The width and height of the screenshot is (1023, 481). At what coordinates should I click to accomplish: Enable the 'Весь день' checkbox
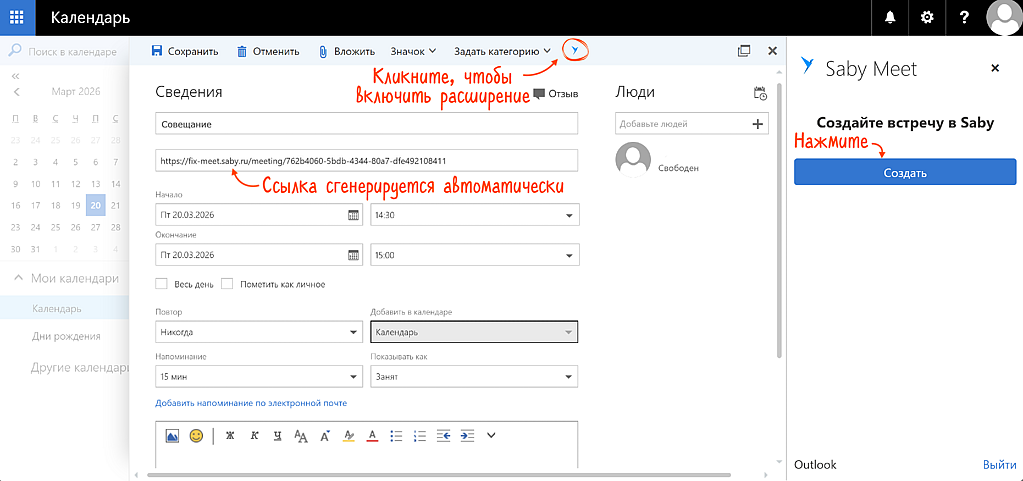(x=162, y=284)
